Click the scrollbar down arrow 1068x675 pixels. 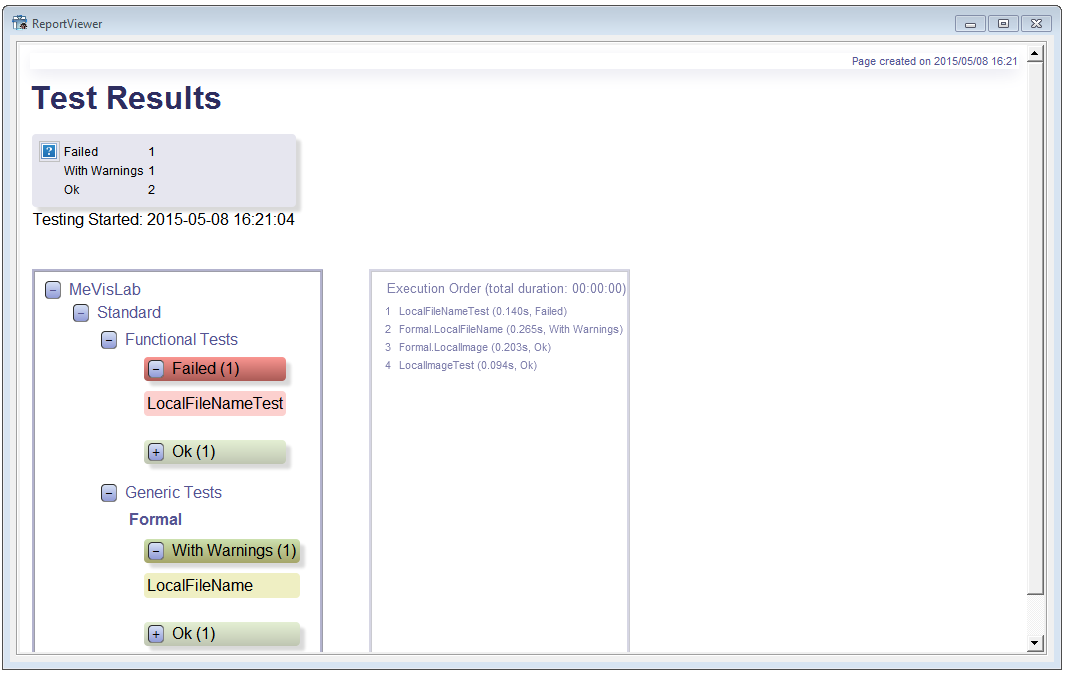point(1035,642)
